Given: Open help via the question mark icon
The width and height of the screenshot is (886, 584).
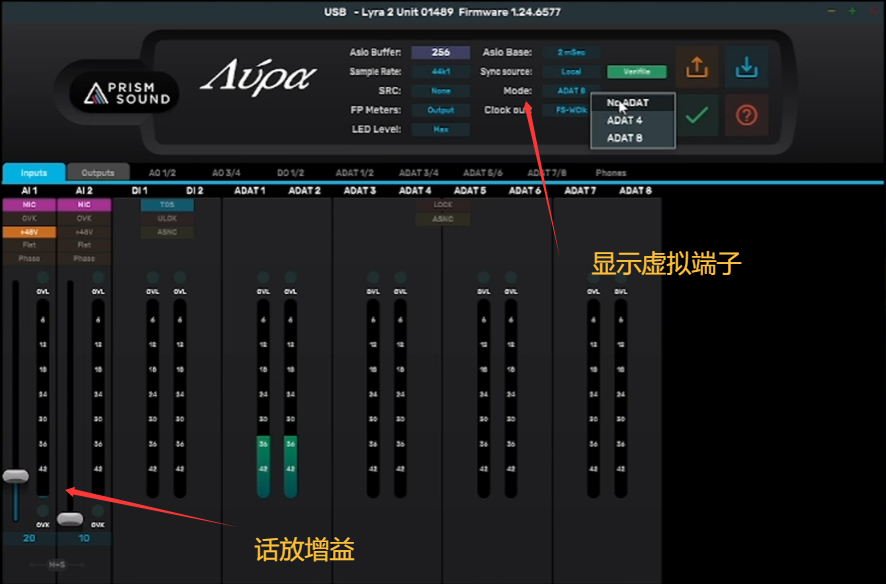Looking at the screenshot, I should pyautogui.click(x=746, y=115).
